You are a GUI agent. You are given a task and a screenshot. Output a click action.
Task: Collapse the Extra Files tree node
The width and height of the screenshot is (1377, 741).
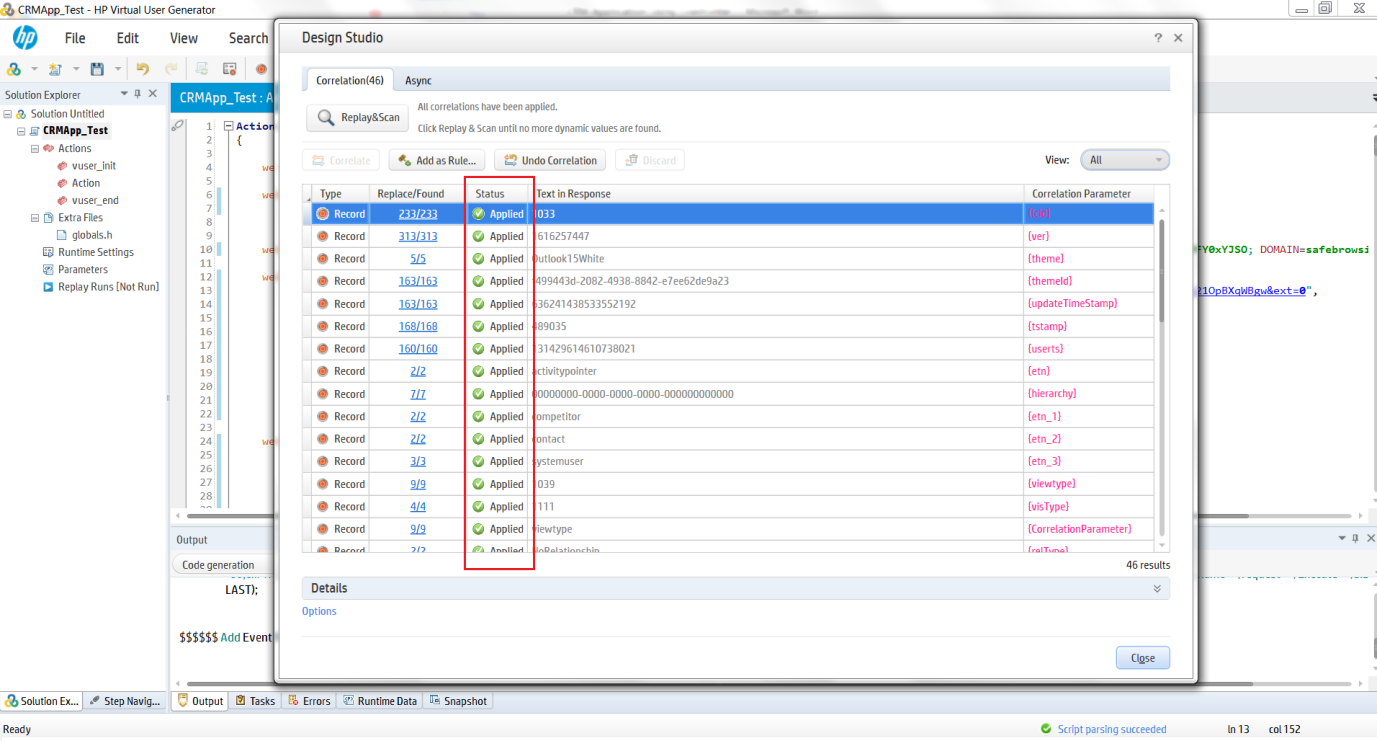(35, 218)
